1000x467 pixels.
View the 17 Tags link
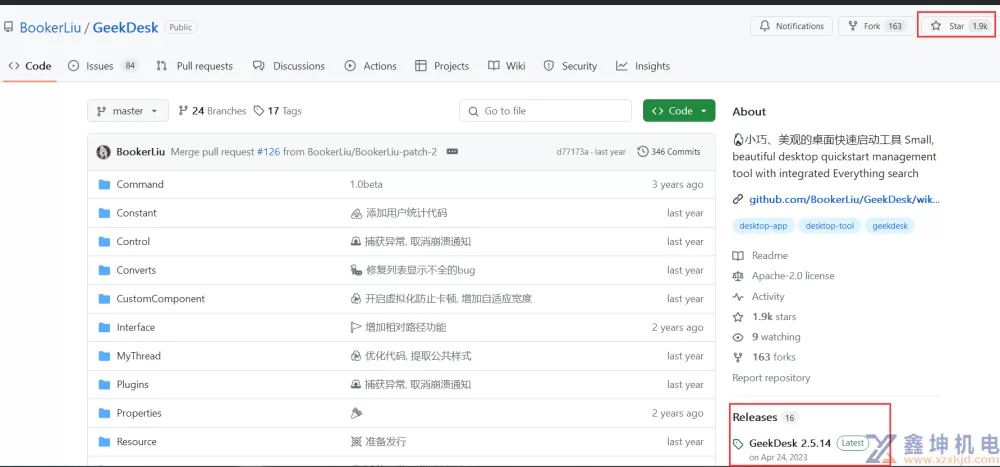(x=277, y=111)
